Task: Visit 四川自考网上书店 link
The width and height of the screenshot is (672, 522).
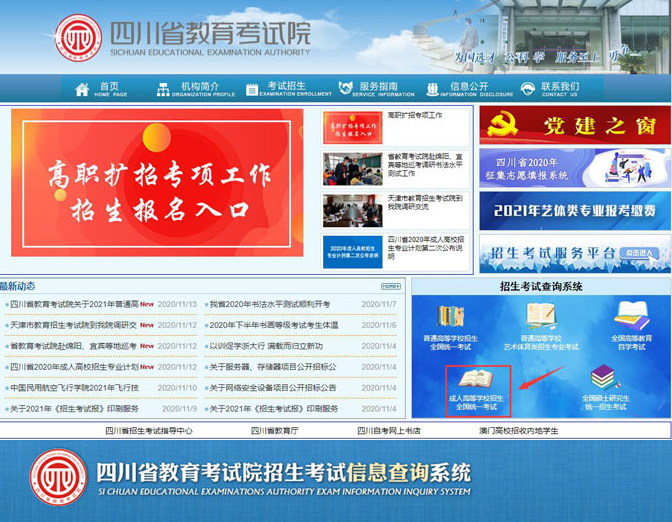Action: pos(388,431)
